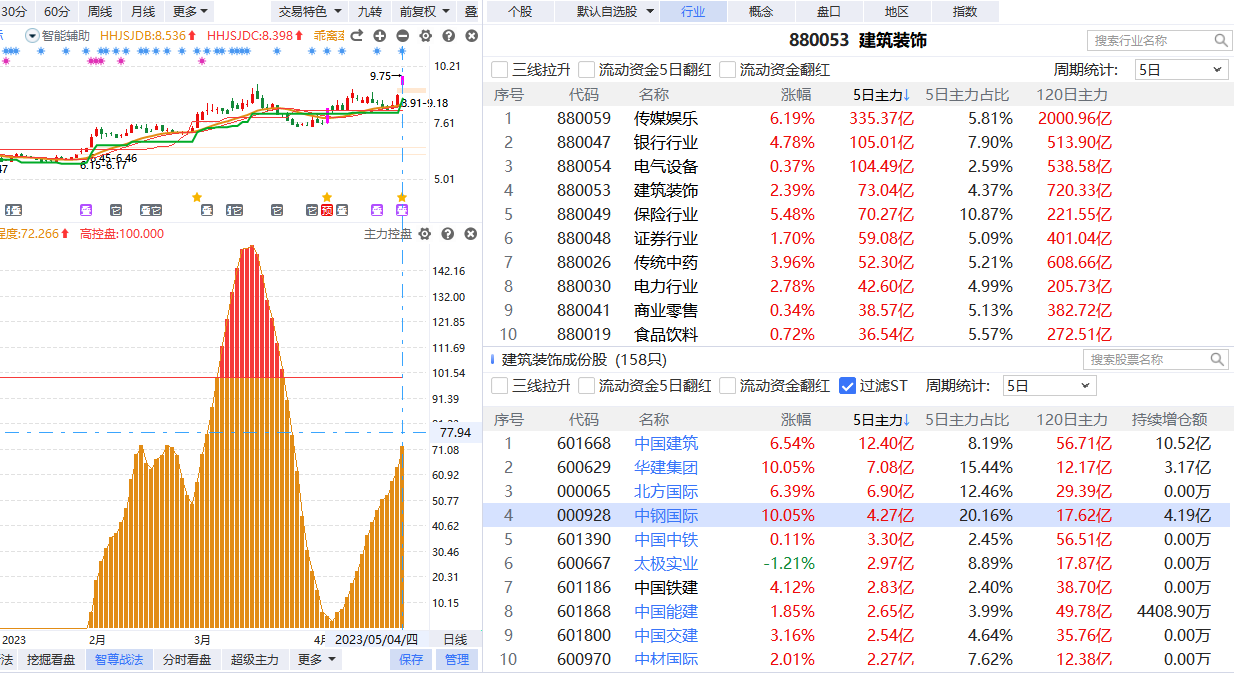This screenshot has height=673, width=1234.
Task: Expand the 智能辅助 round dropdown icon
Action: click(33, 36)
